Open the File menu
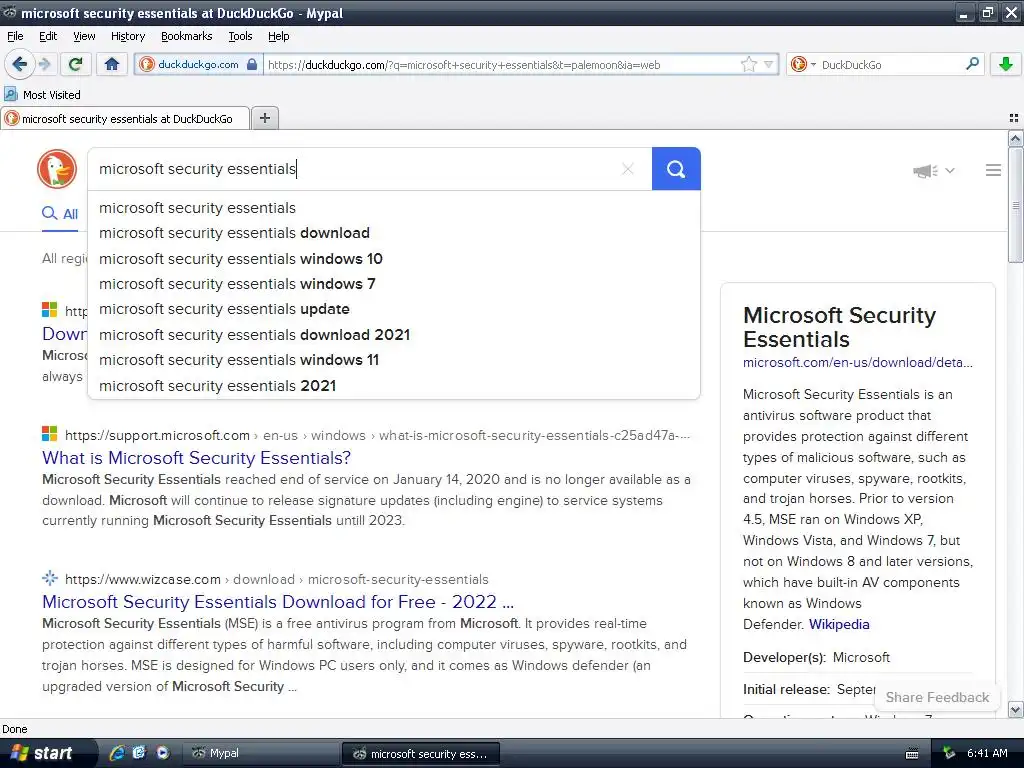1024x768 pixels. pyautogui.click(x=15, y=36)
